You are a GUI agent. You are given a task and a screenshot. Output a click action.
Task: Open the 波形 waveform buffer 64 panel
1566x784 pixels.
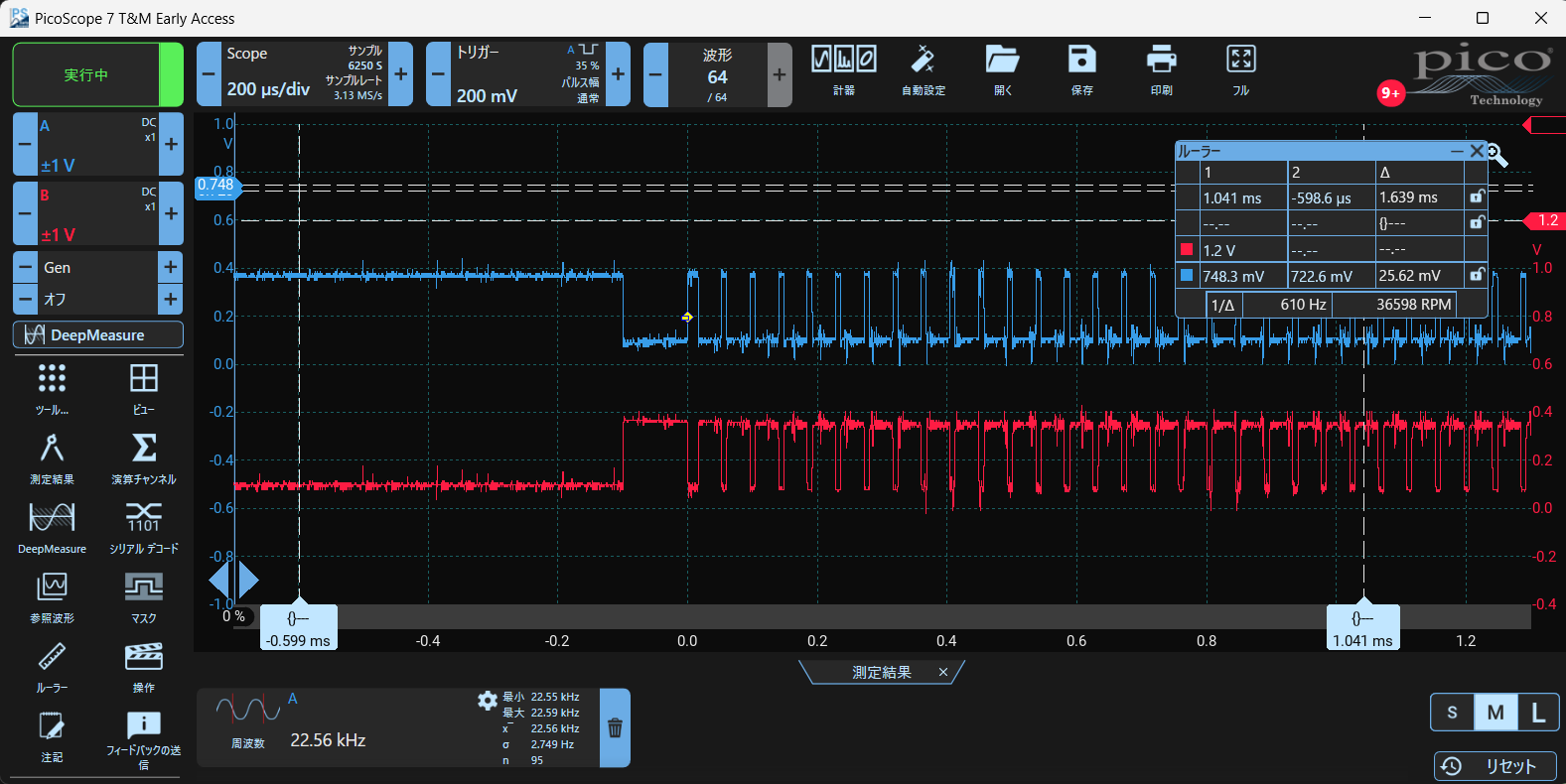coord(717,74)
